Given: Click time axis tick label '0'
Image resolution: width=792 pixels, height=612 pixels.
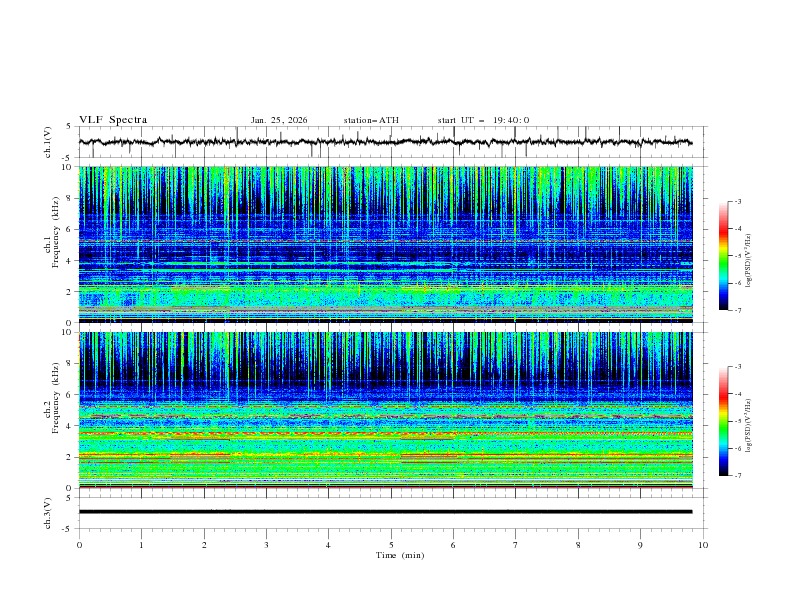Looking at the screenshot, I should point(79,545).
